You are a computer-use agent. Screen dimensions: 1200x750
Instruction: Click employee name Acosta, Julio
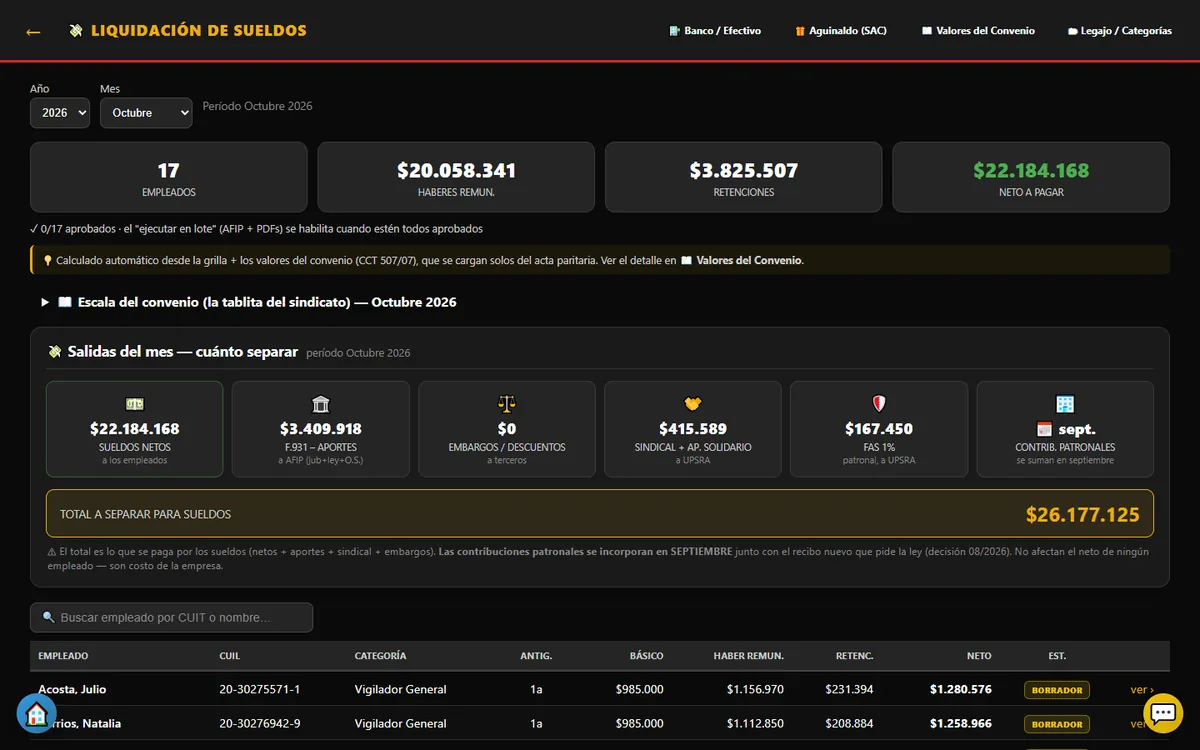click(72, 690)
